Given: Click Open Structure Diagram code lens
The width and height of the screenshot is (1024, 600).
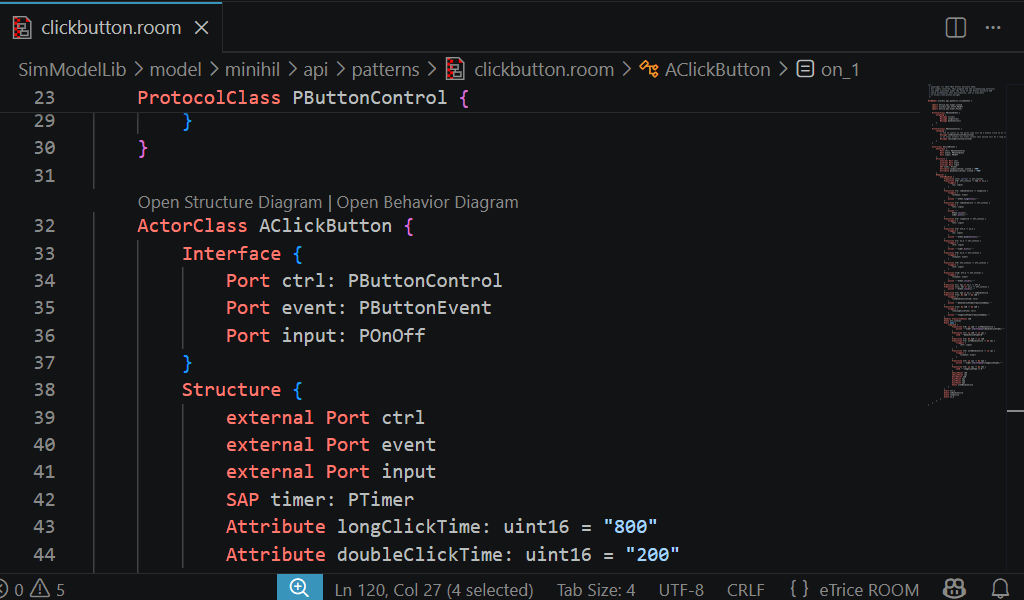Looking at the screenshot, I should pyautogui.click(x=230, y=202).
